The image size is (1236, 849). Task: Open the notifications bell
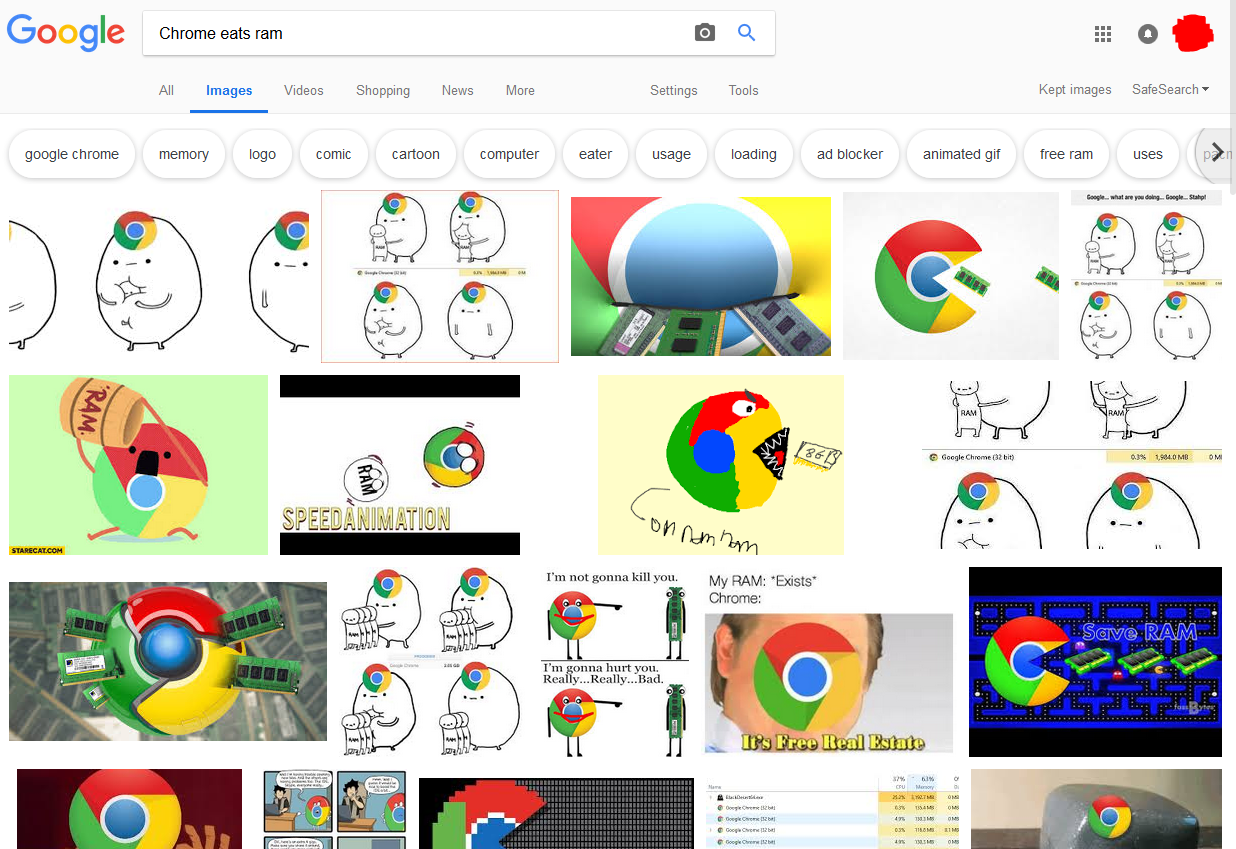[1148, 34]
